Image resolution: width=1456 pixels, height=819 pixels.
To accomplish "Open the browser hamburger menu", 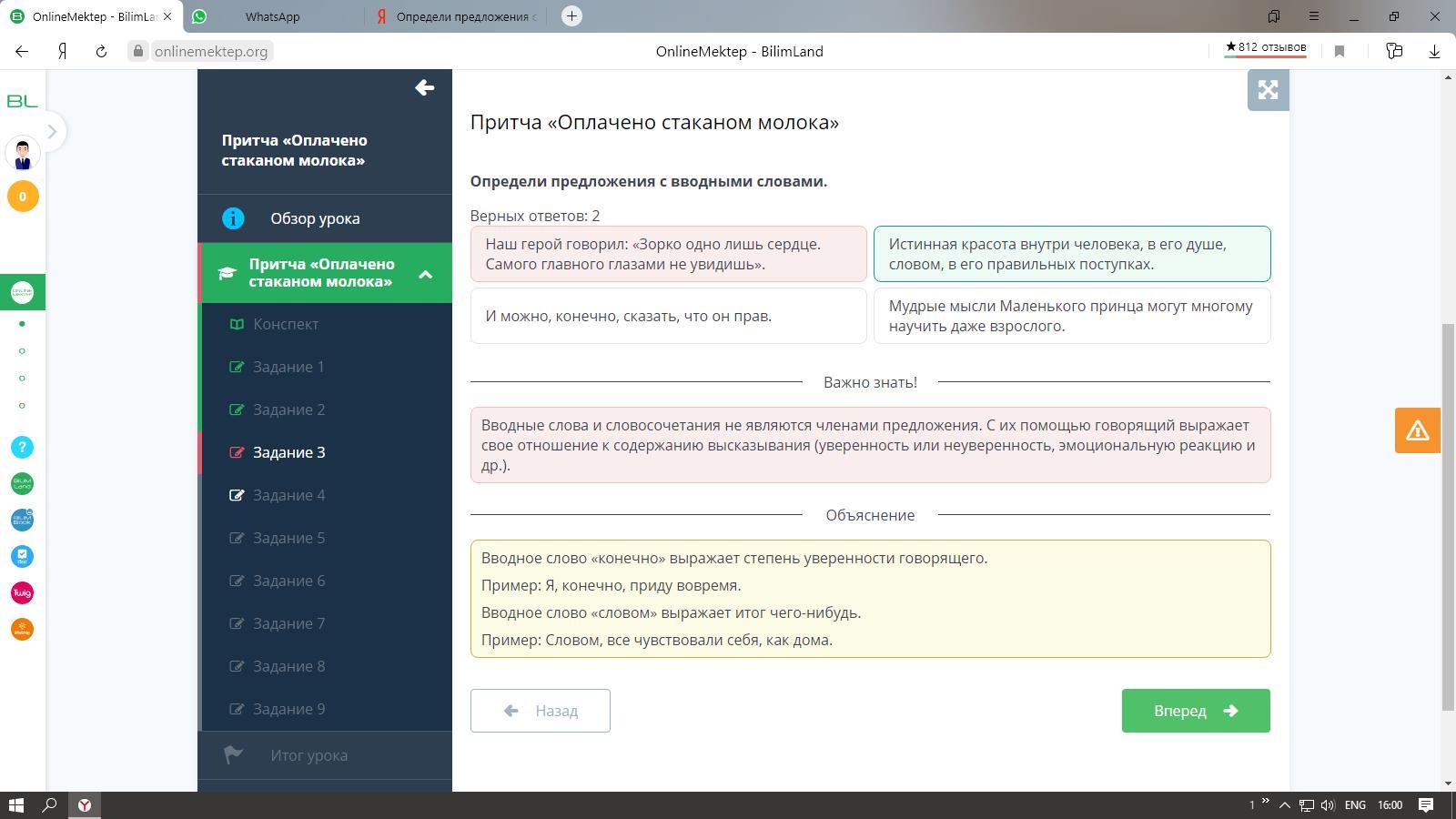I will 1314,16.
